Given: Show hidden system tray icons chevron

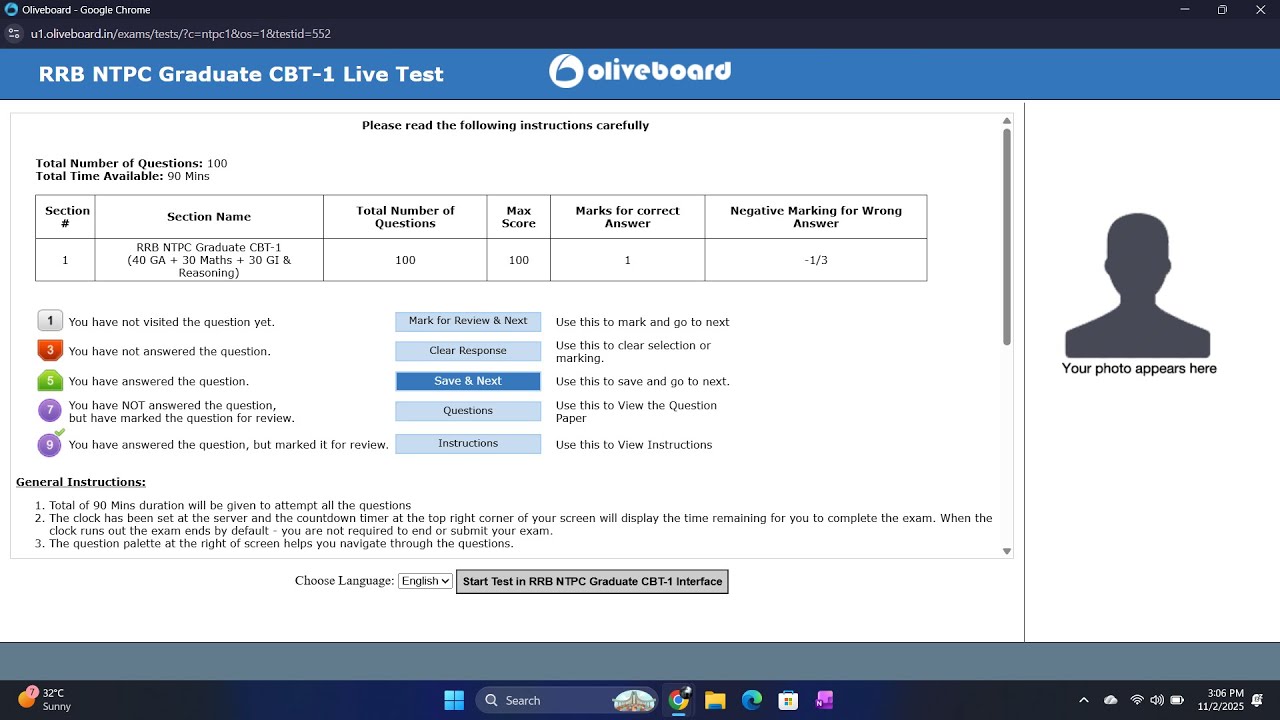Looking at the screenshot, I should (x=1084, y=700).
